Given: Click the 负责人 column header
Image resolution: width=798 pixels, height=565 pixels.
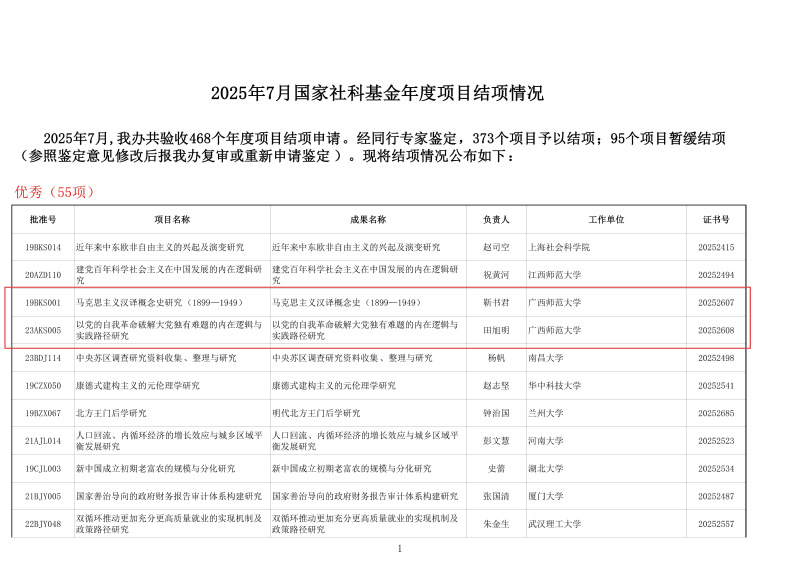Looking at the screenshot, I should (x=496, y=219).
